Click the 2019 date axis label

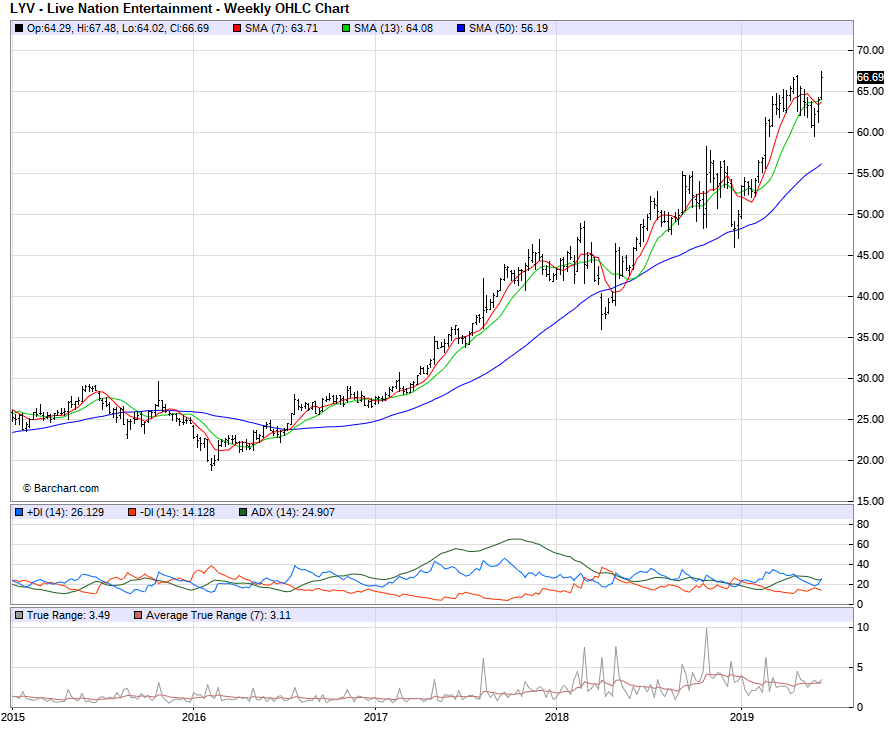(741, 717)
